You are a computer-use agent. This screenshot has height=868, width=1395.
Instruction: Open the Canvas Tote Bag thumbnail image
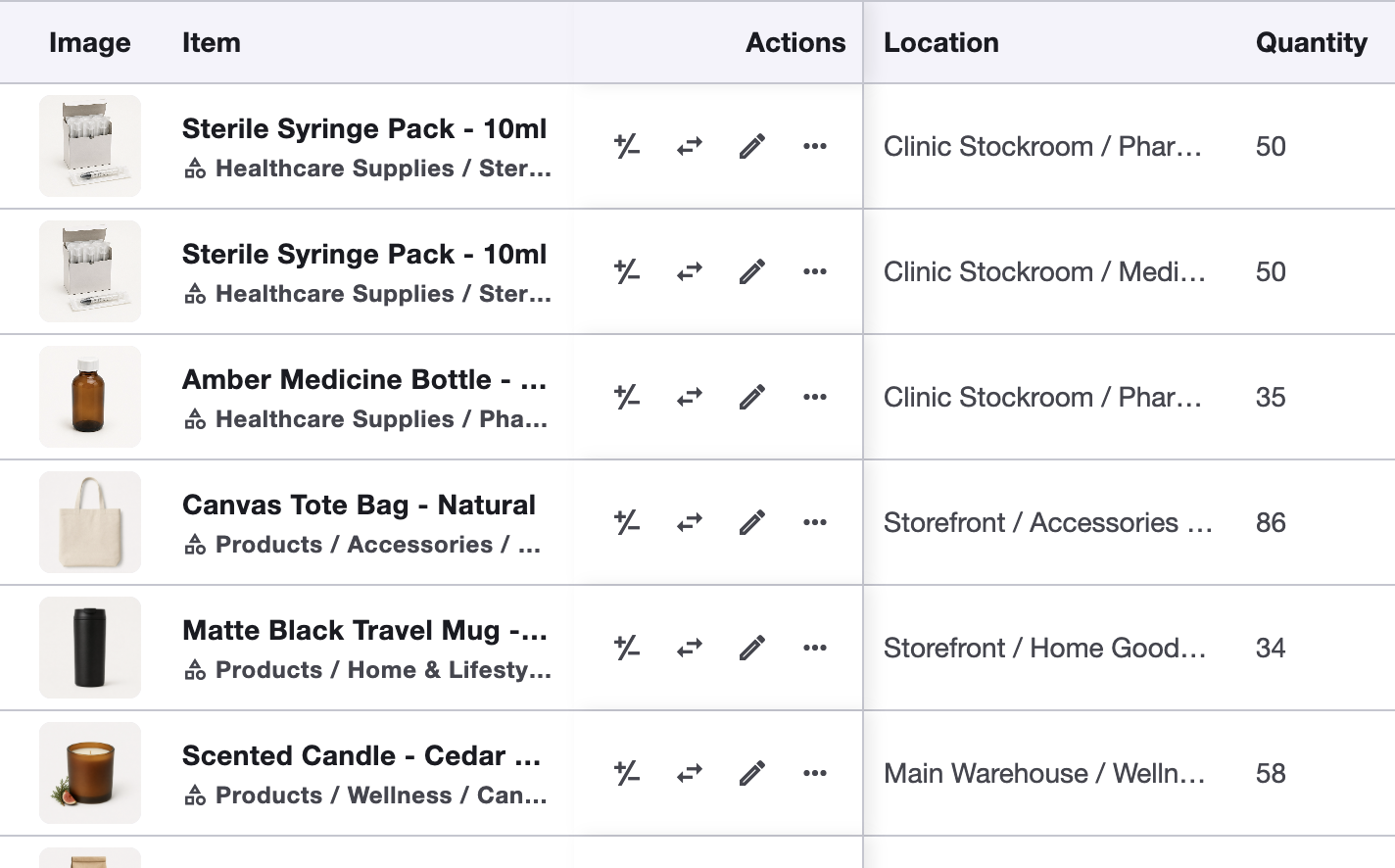click(x=90, y=522)
